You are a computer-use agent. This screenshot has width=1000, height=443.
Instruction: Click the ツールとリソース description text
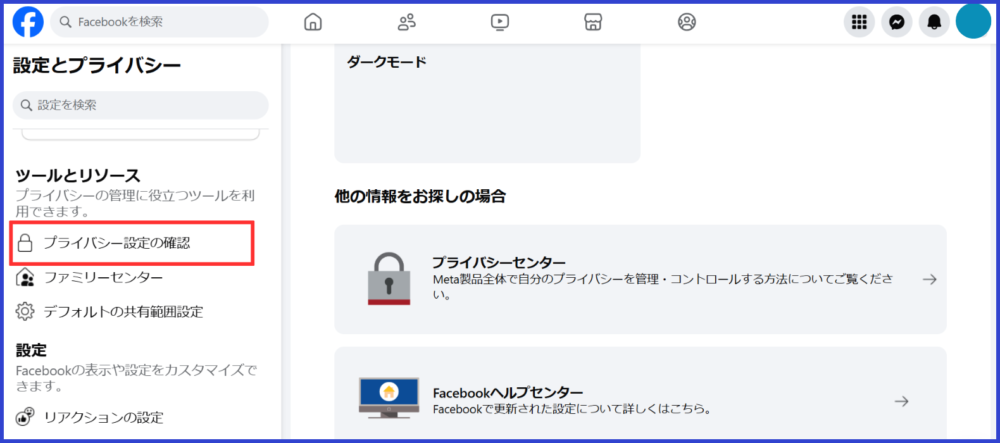coord(135,203)
